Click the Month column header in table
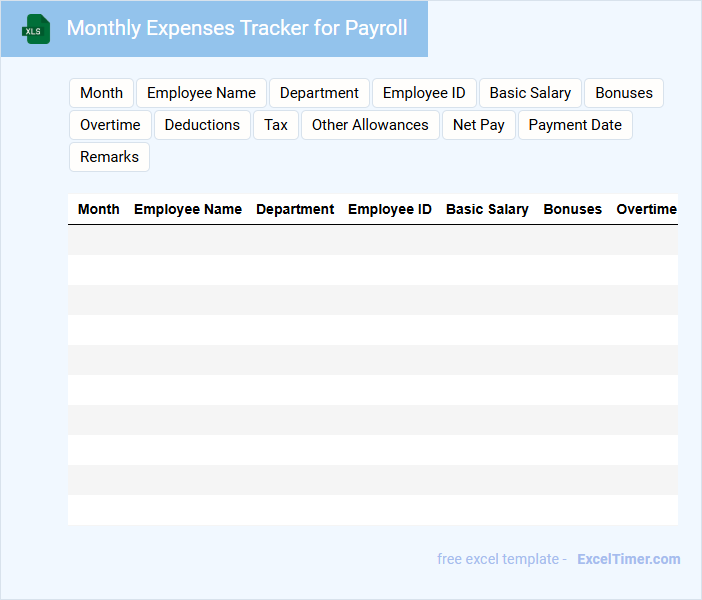 [x=98, y=209]
